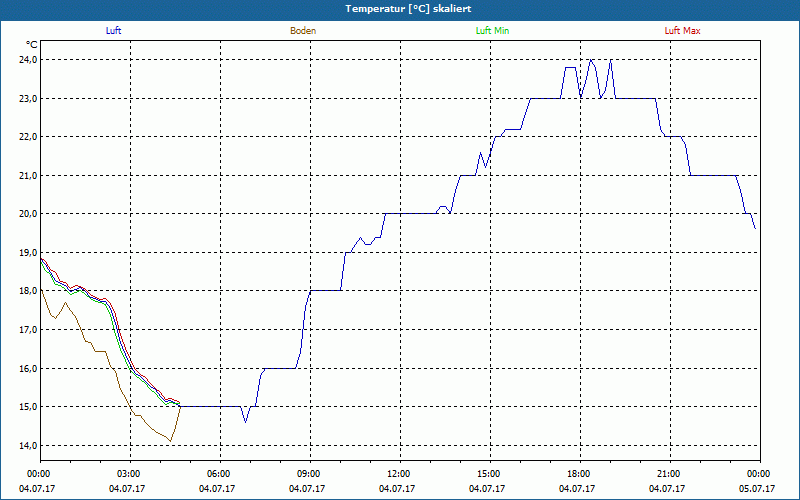Image resolution: width=800 pixels, height=500 pixels.
Task: Click the 16,0 y-axis value
Action: pos(29,368)
